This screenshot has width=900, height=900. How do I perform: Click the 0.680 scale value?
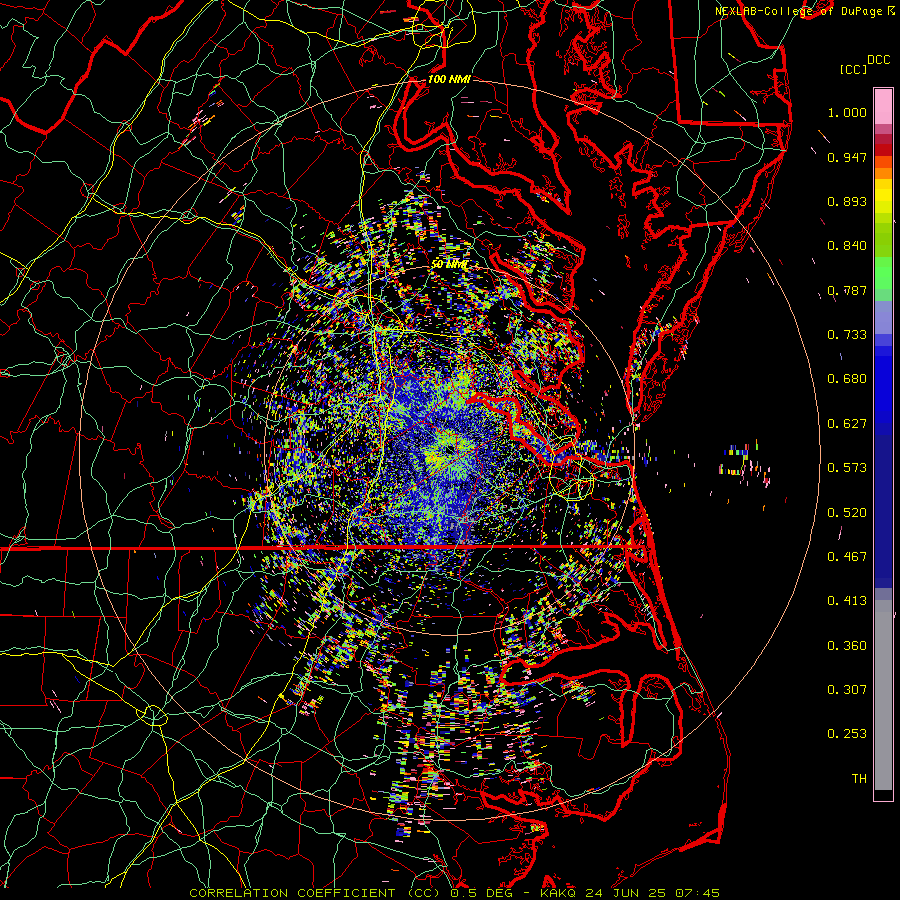847,379
